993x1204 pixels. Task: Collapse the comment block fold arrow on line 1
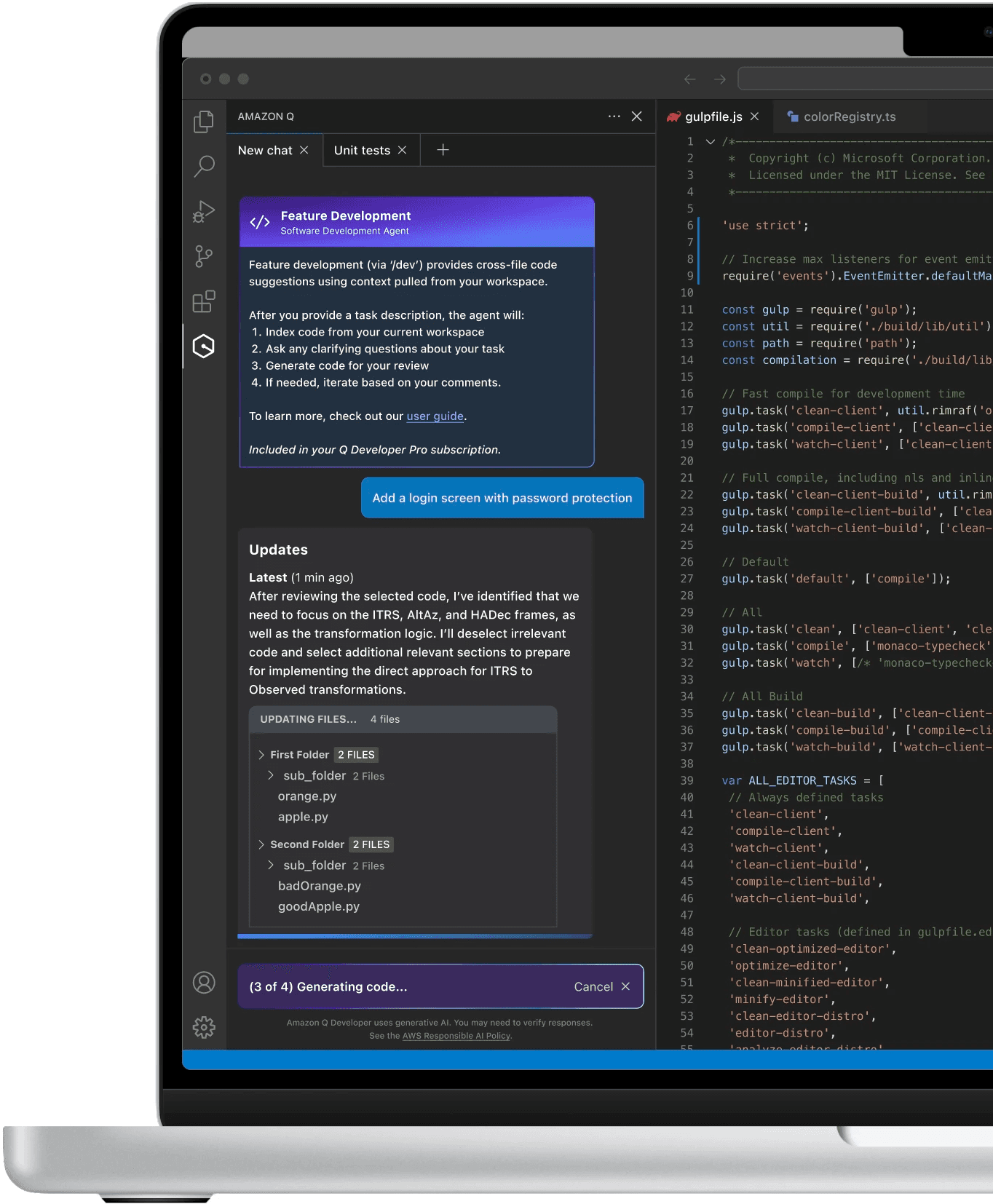click(711, 142)
